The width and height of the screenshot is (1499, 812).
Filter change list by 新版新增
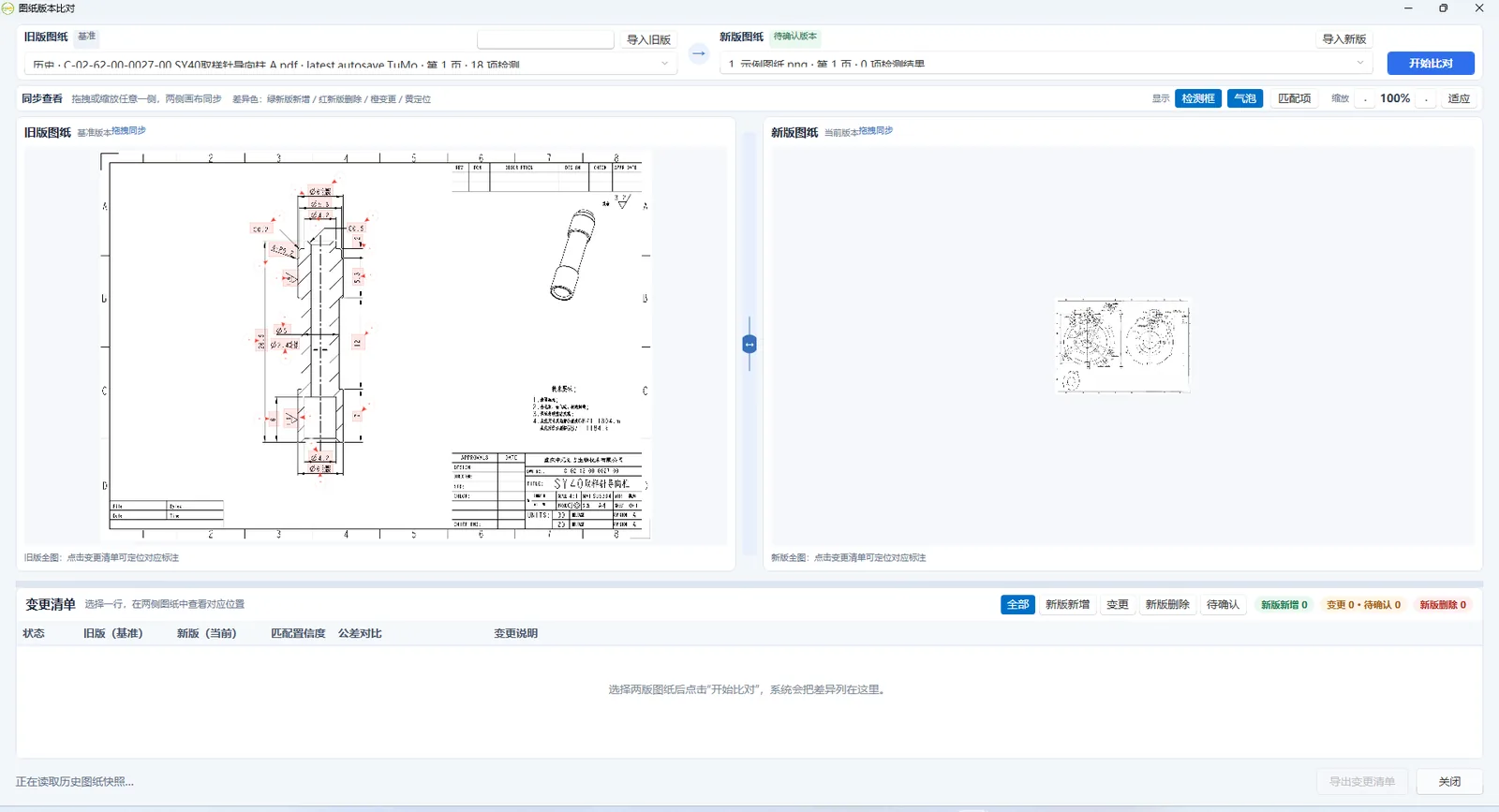[x=1067, y=605]
